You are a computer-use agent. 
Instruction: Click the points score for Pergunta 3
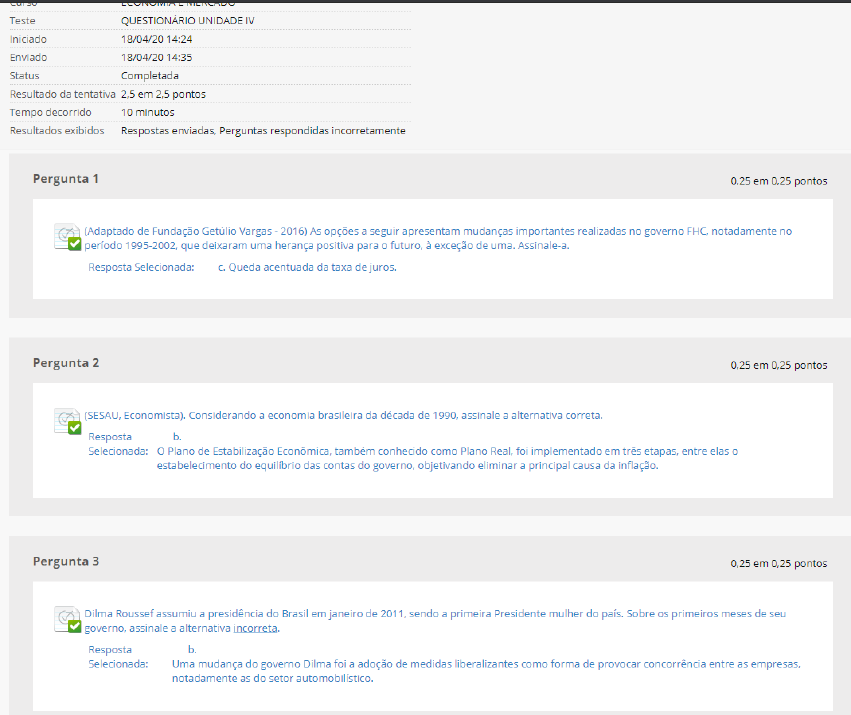coord(778,564)
